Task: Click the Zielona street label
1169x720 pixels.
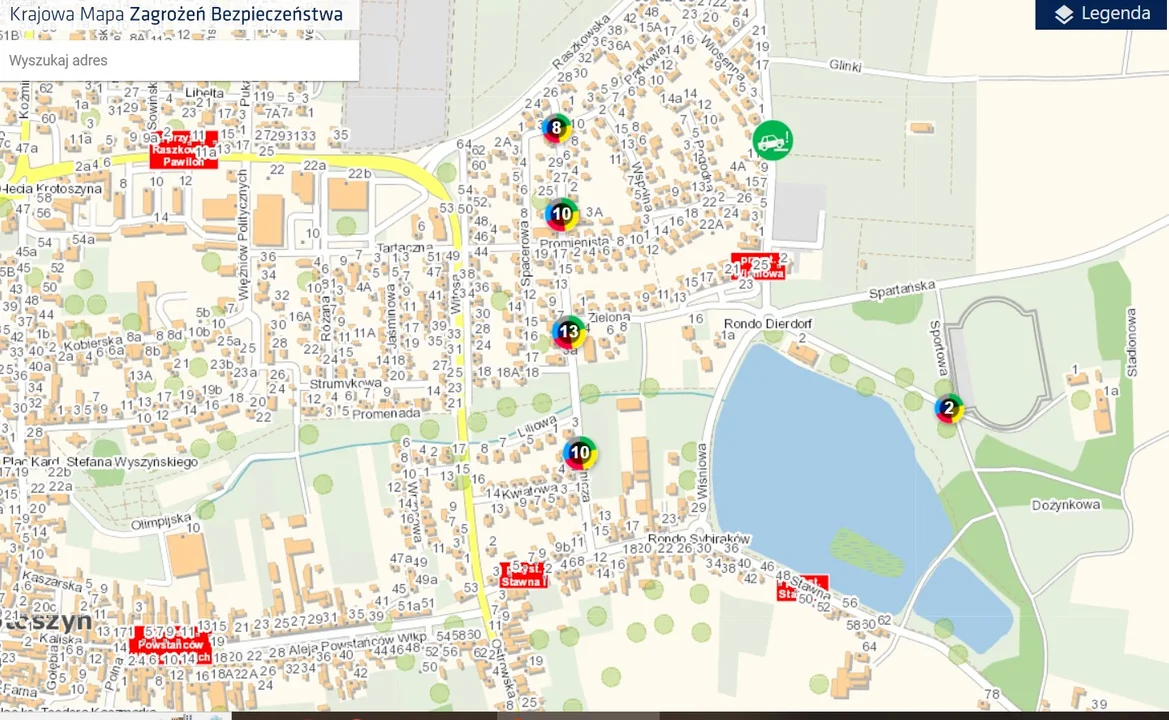Action: tap(609, 317)
